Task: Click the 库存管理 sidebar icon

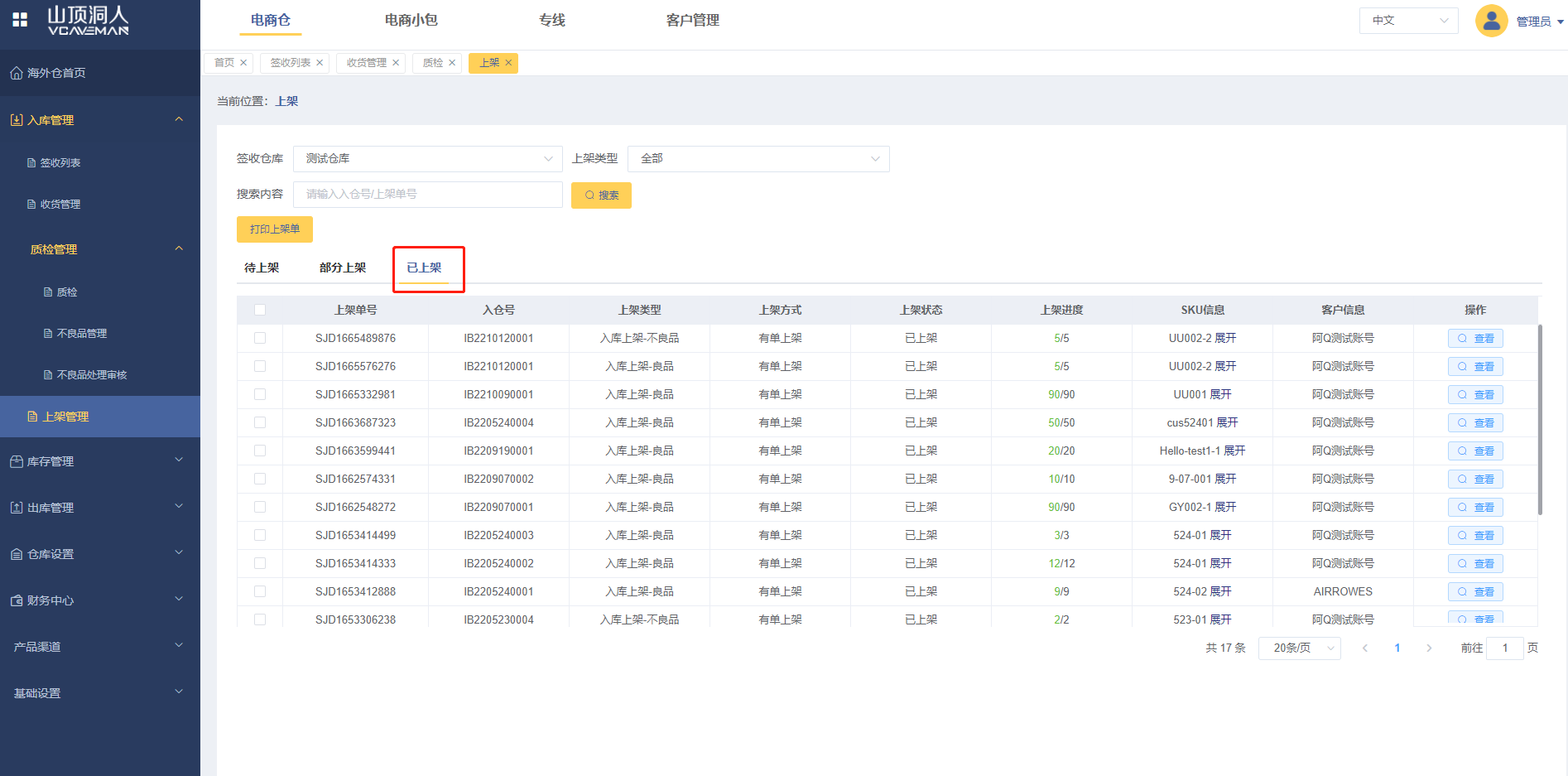Action: (x=16, y=461)
